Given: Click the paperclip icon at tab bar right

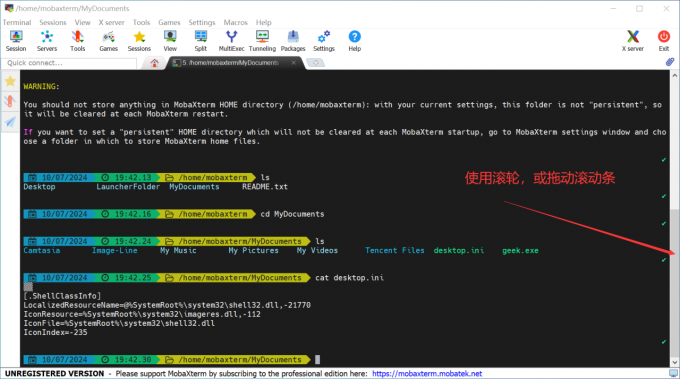Looking at the screenshot, I should tap(670, 62).
